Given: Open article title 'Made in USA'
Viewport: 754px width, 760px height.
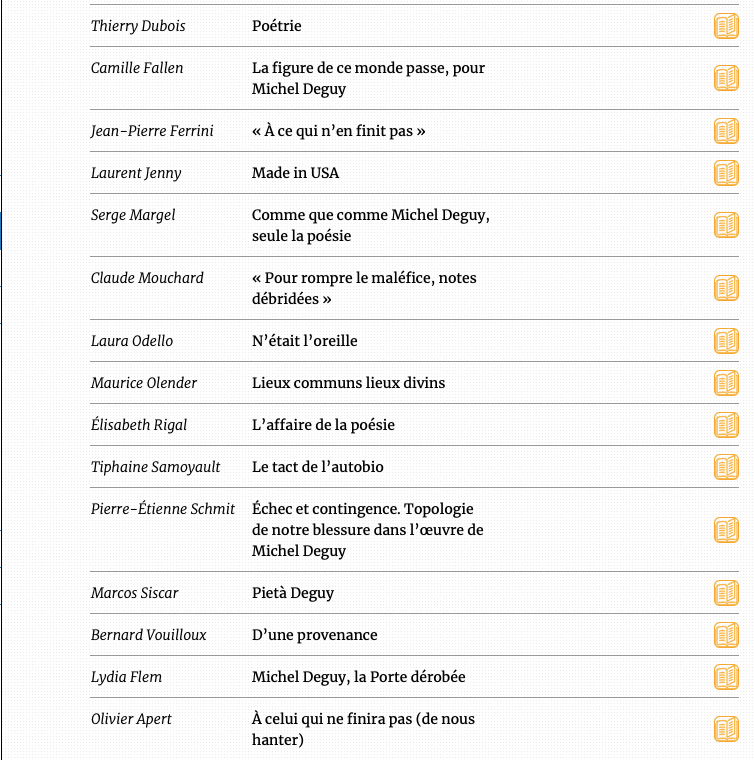Looking at the screenshot, I should (295, 173).
